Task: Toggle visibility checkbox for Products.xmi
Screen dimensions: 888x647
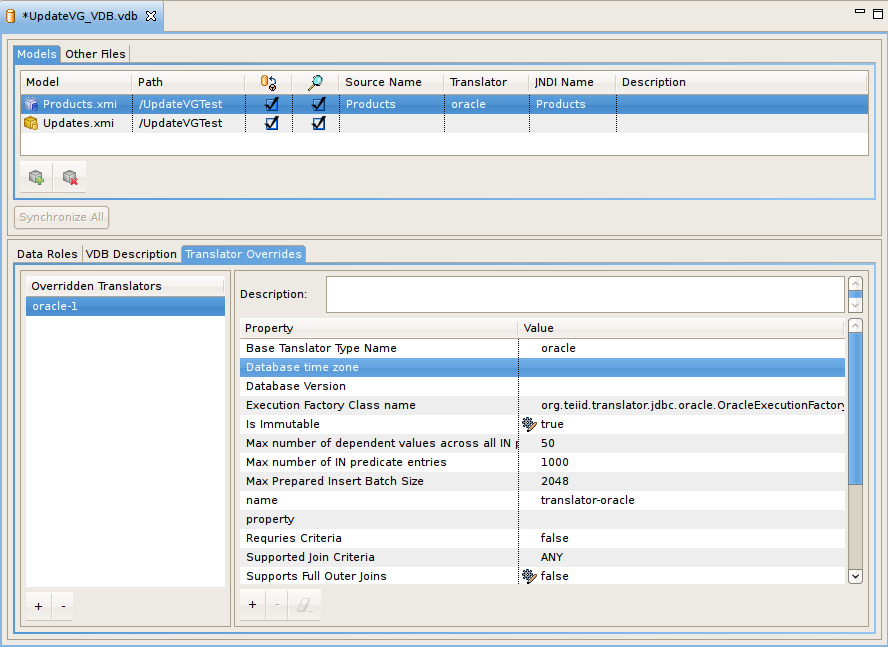Action: 319,104
